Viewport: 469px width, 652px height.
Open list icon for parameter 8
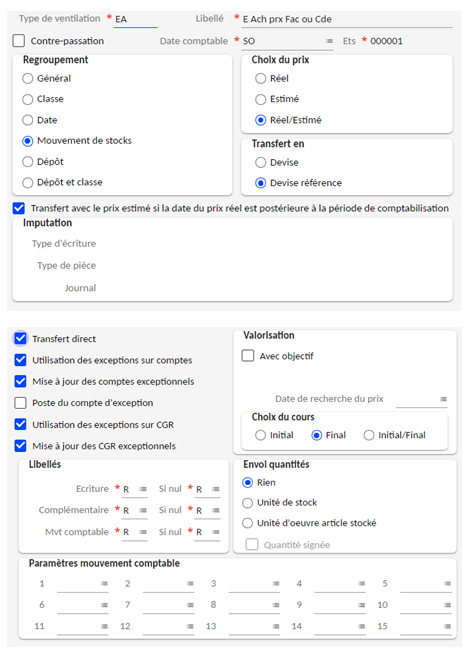point(276,605)
